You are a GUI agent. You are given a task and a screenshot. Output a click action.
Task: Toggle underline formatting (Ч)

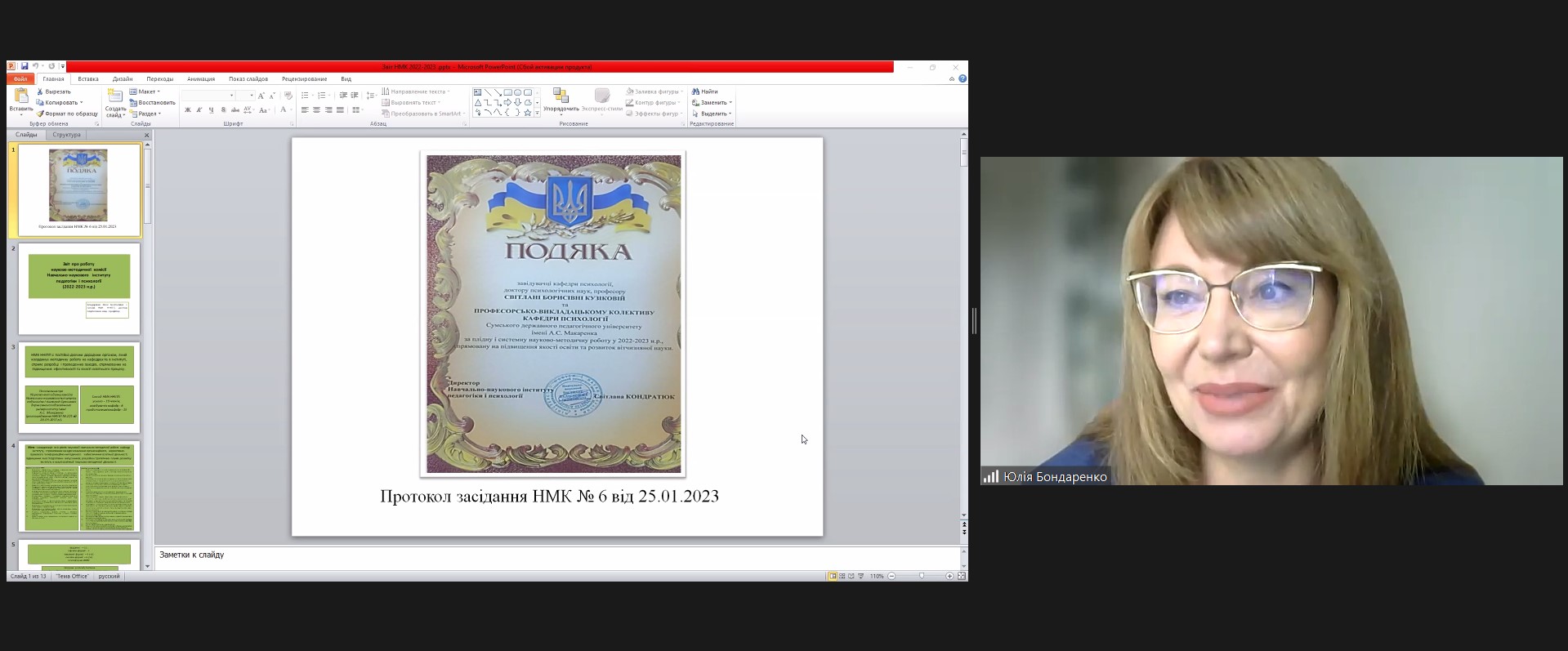pyautogui.click(x=211, y=110)
